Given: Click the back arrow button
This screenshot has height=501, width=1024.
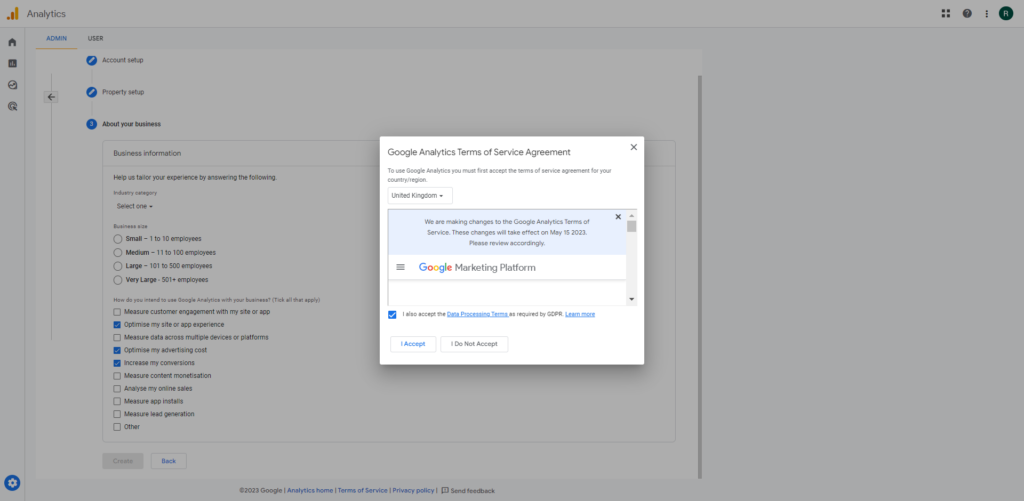Looking at the screenshot, I should click(x=52, y=97).
